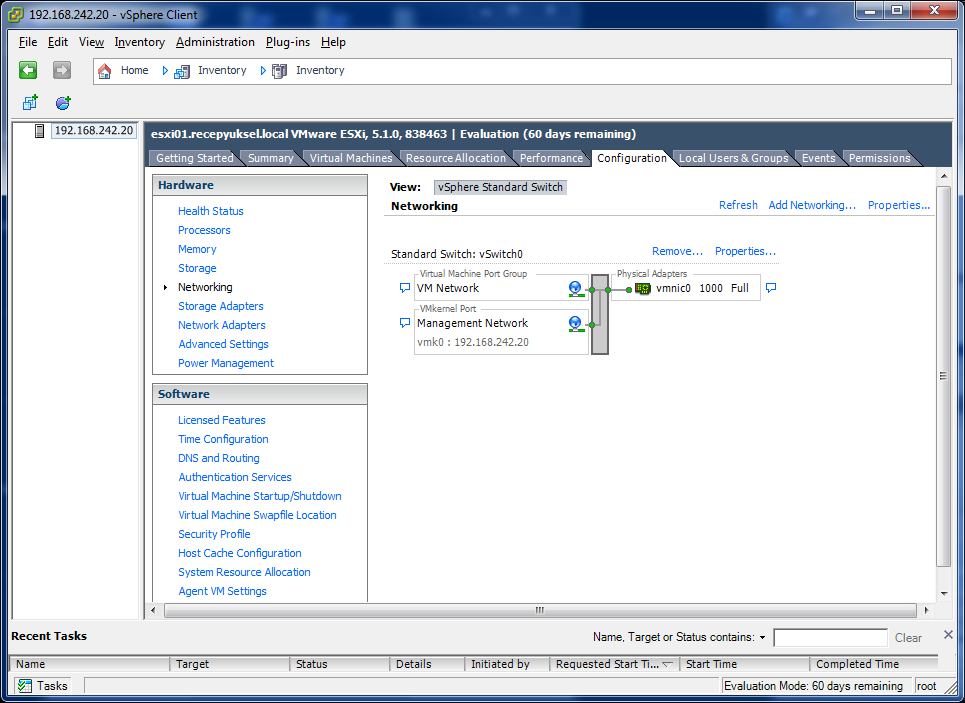This screenshot has height=703, width=965.
Task: Open the Inventory menu
Action: click(140, 42)
